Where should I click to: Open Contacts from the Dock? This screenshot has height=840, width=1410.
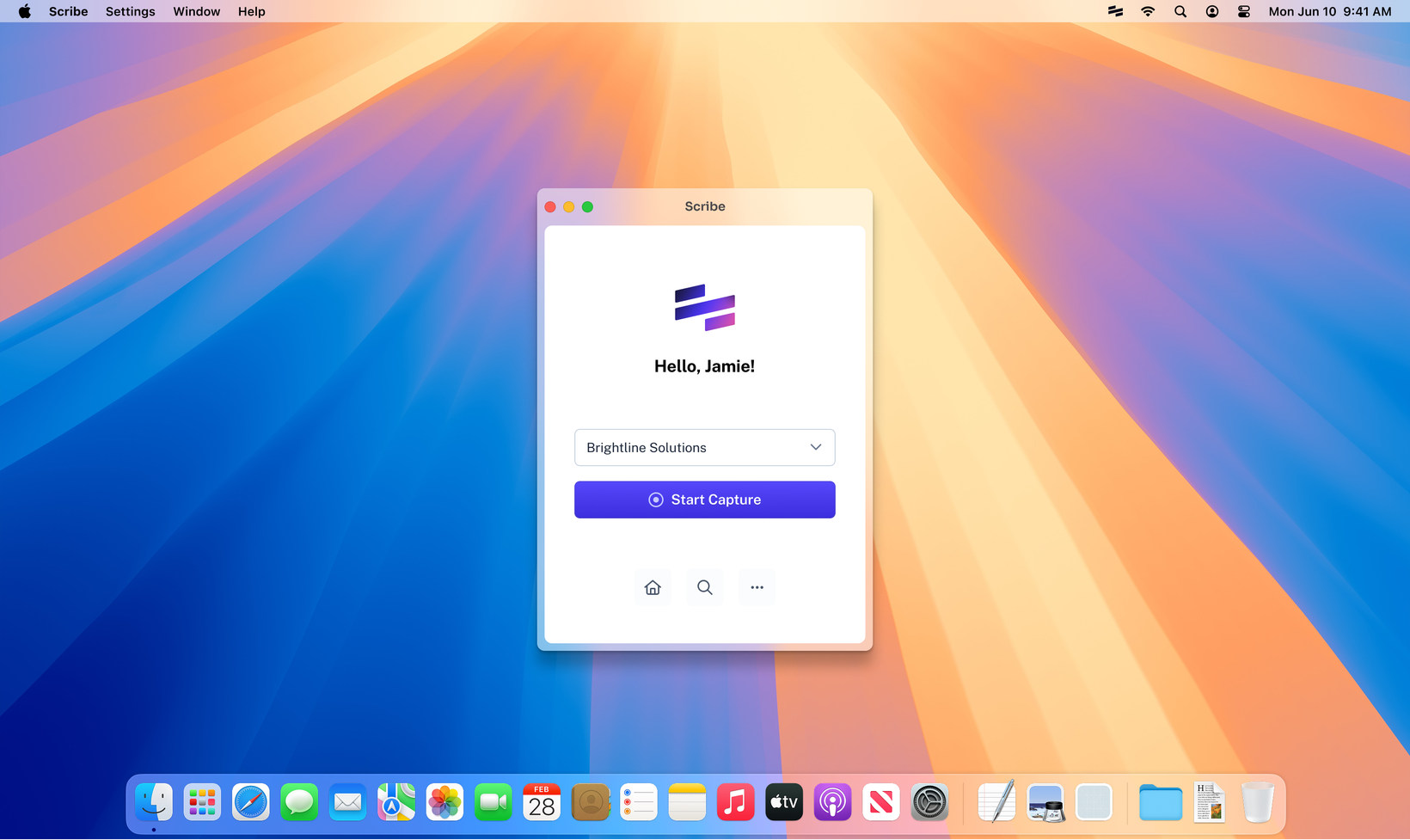591,803
